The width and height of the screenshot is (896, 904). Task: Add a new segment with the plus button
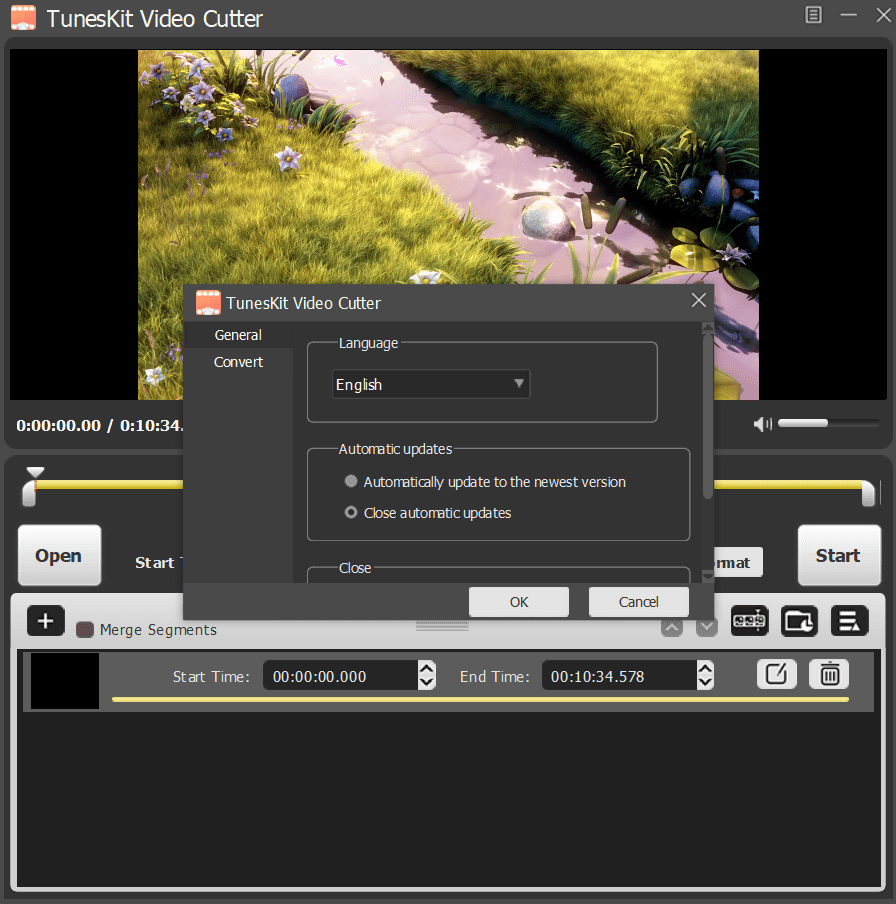coord(46,621)
